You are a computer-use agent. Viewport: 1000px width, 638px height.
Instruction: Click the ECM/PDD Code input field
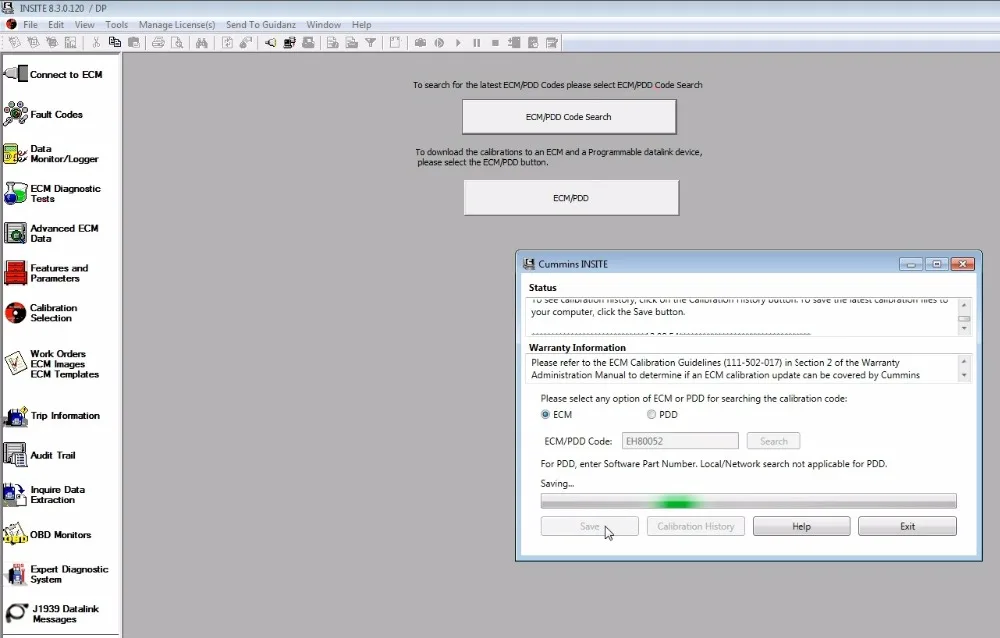pyautogui.click(x=680, y=441)
